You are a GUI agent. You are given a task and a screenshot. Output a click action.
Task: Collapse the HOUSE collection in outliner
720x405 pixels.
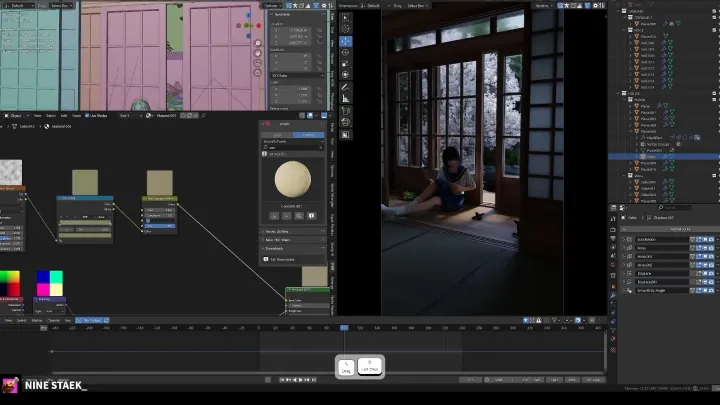619,93
